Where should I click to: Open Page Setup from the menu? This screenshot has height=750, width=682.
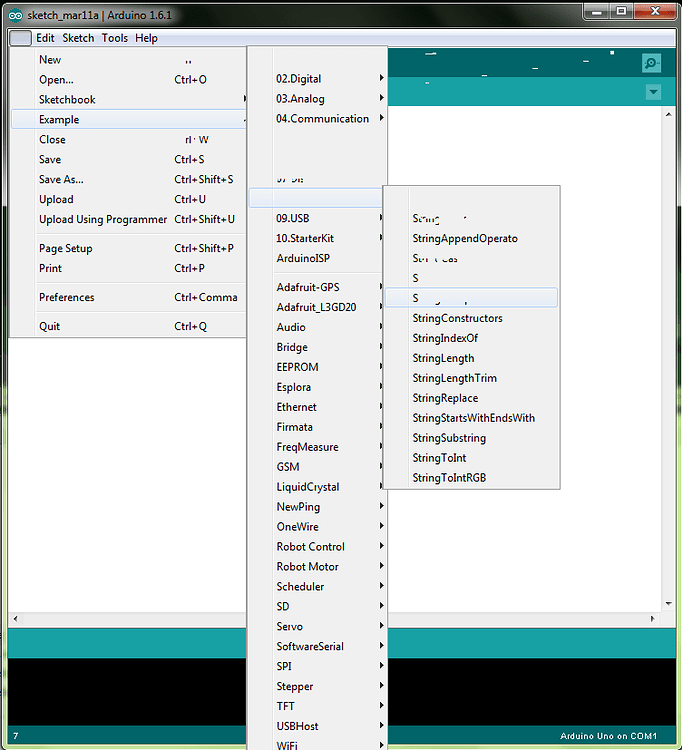pyautogui.click(x=128, y=248)
